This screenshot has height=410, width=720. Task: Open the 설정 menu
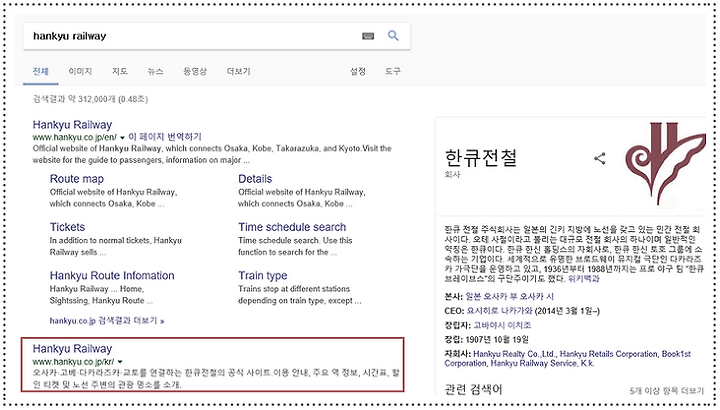coord(358,71)
